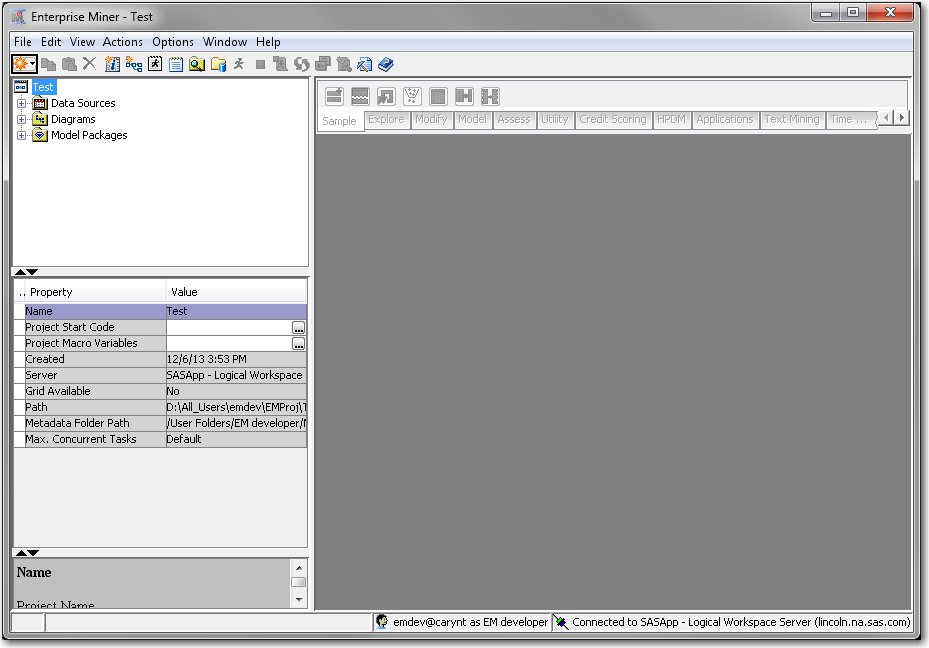Open the Actions menu

point(122,42)
